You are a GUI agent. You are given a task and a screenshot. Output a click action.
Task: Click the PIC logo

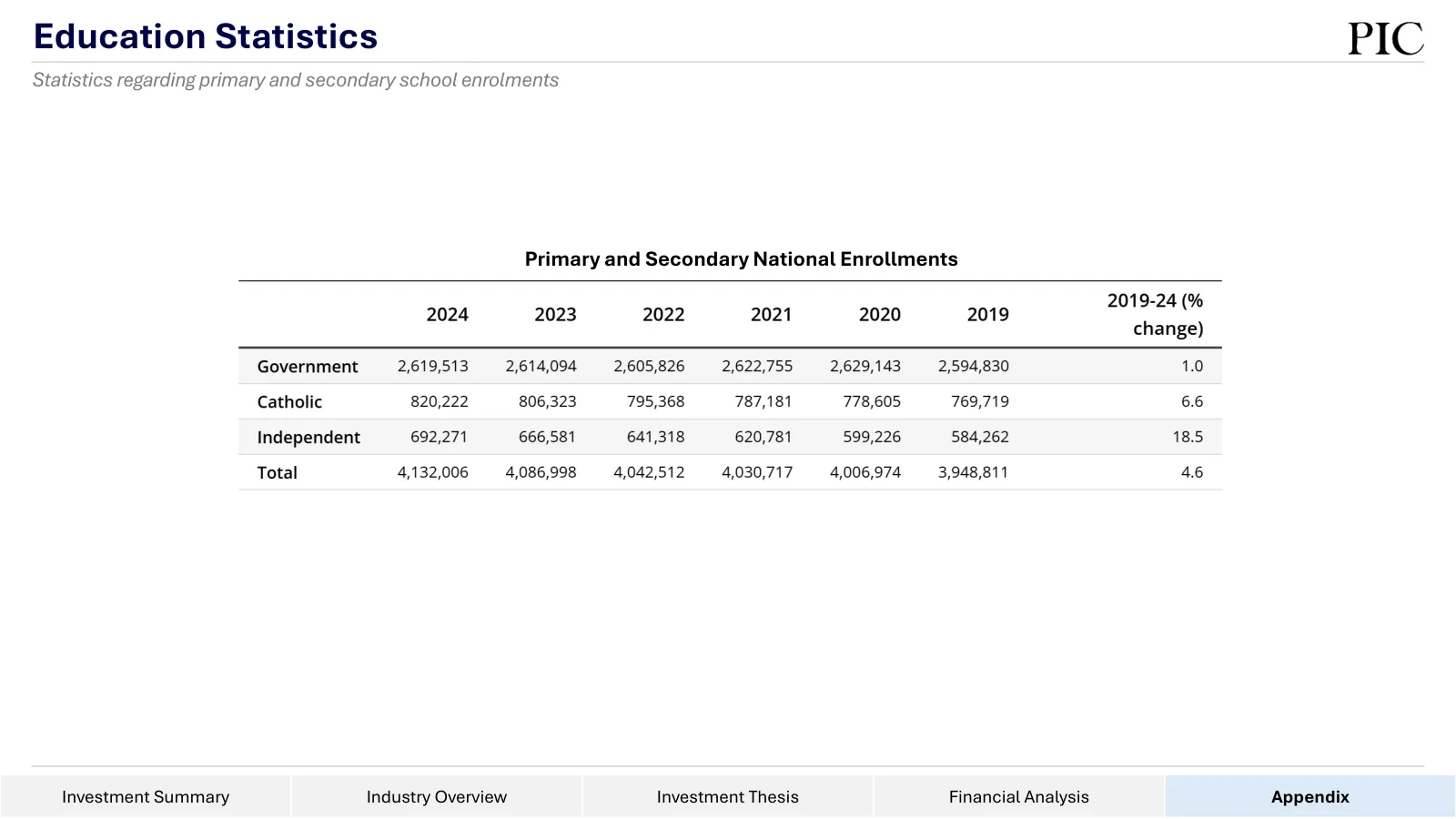[1386, 38]
